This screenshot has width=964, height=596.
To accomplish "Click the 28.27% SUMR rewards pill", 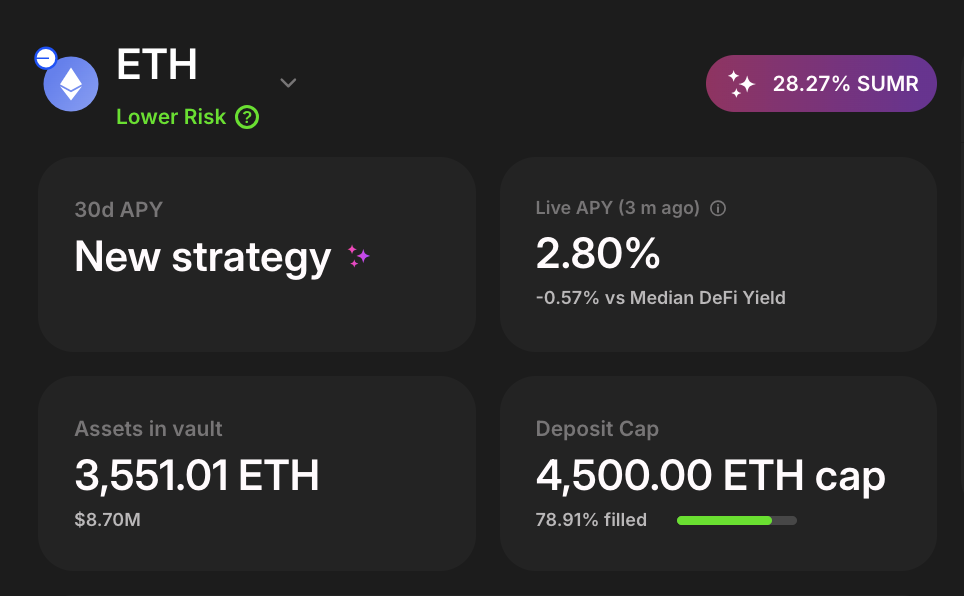I will tap(821, 84).
